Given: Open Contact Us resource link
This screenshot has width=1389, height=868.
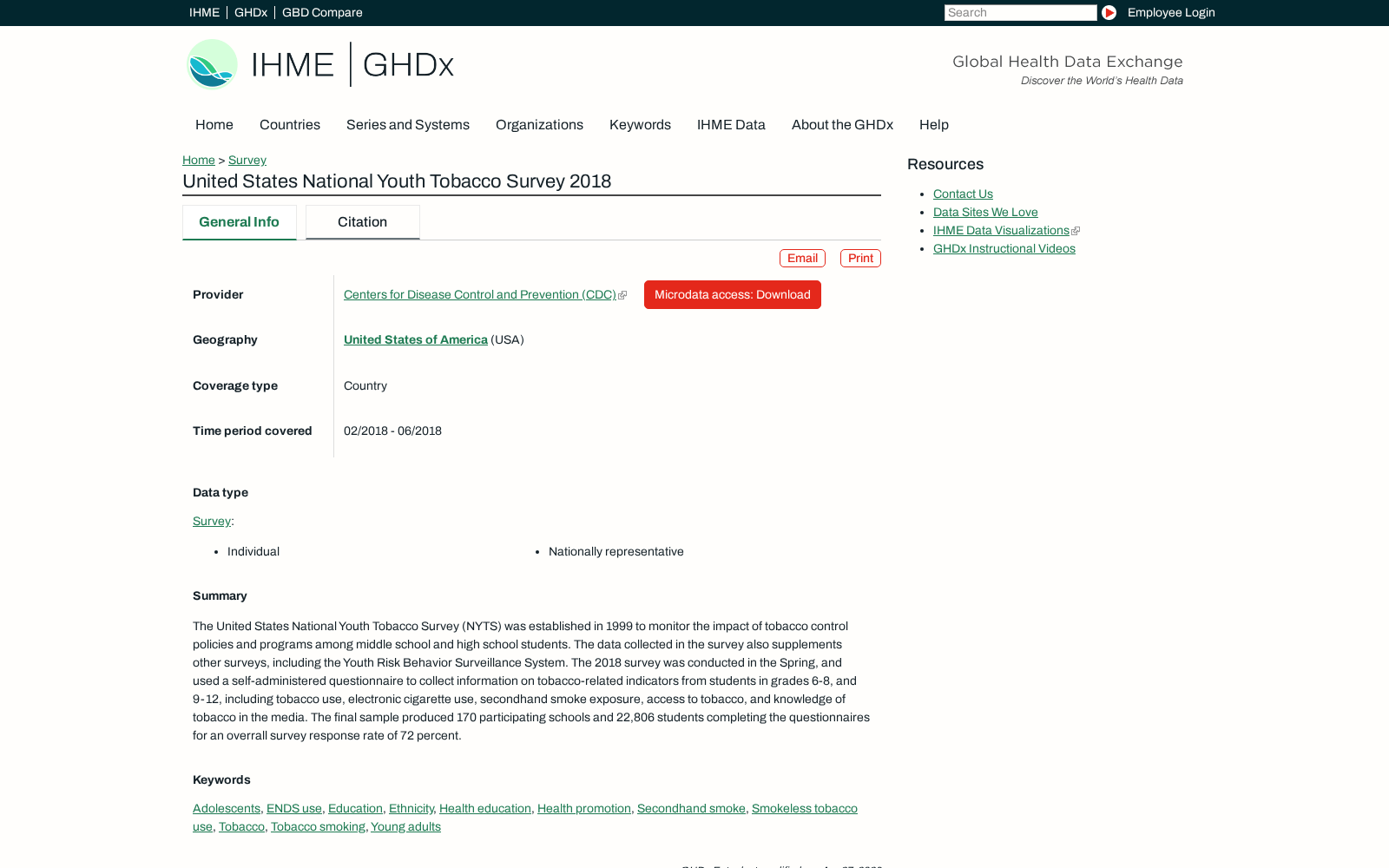Looking at the screenshot, I should 963,194.
